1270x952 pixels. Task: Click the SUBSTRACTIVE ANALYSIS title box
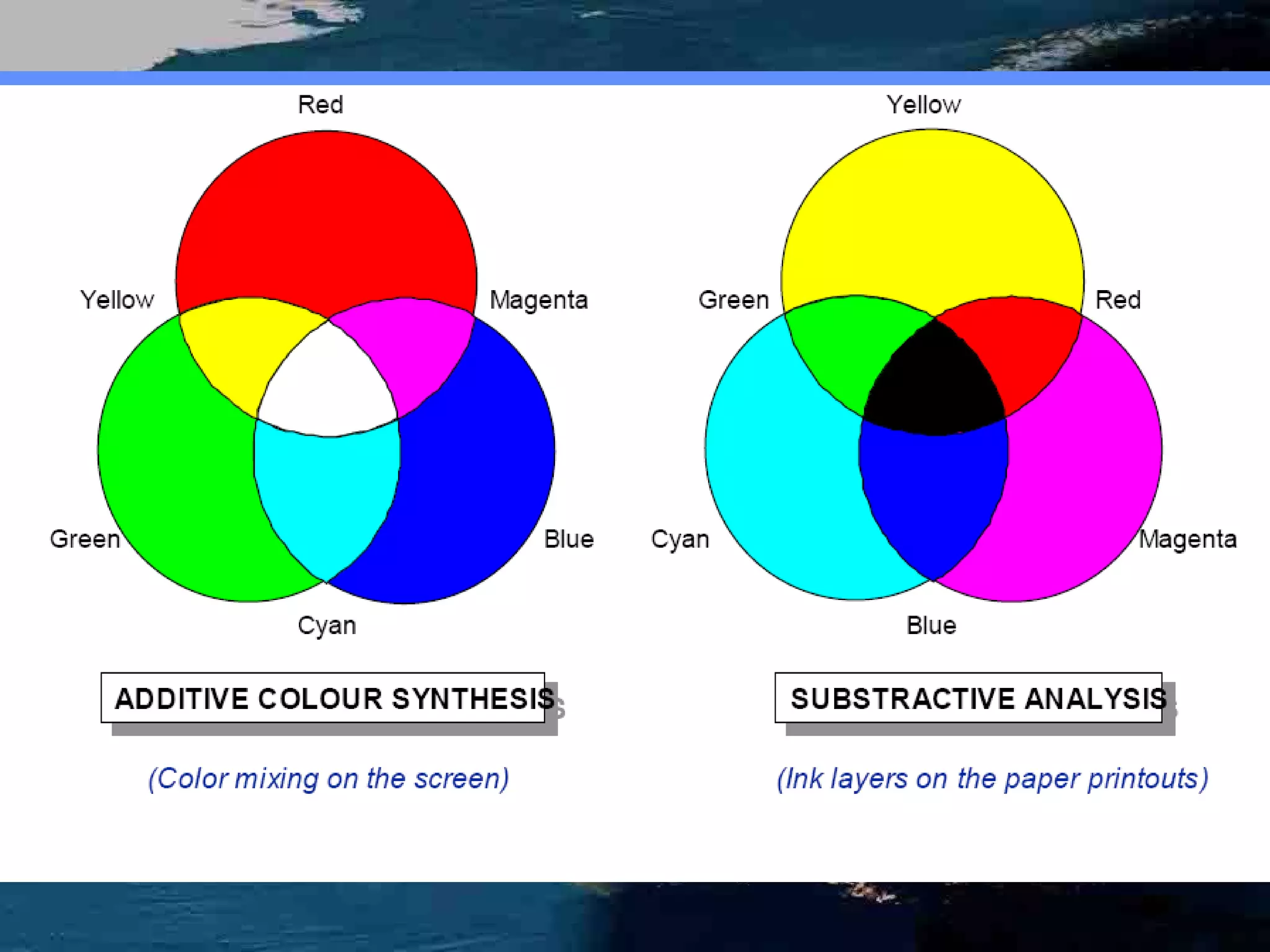pos(969,698)
